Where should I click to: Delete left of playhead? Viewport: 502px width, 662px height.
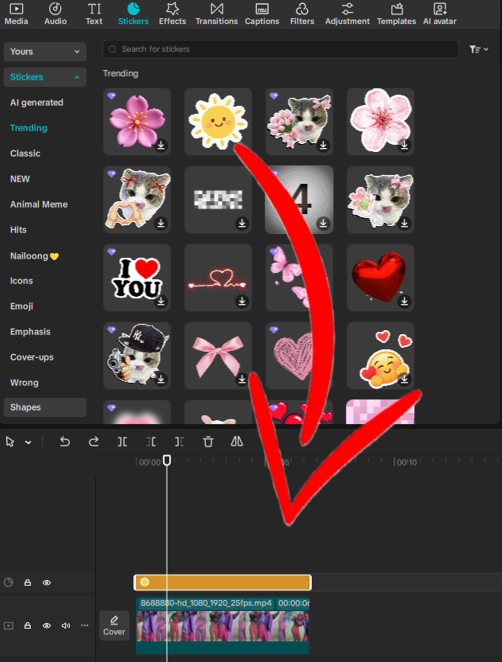click(151, 442)
